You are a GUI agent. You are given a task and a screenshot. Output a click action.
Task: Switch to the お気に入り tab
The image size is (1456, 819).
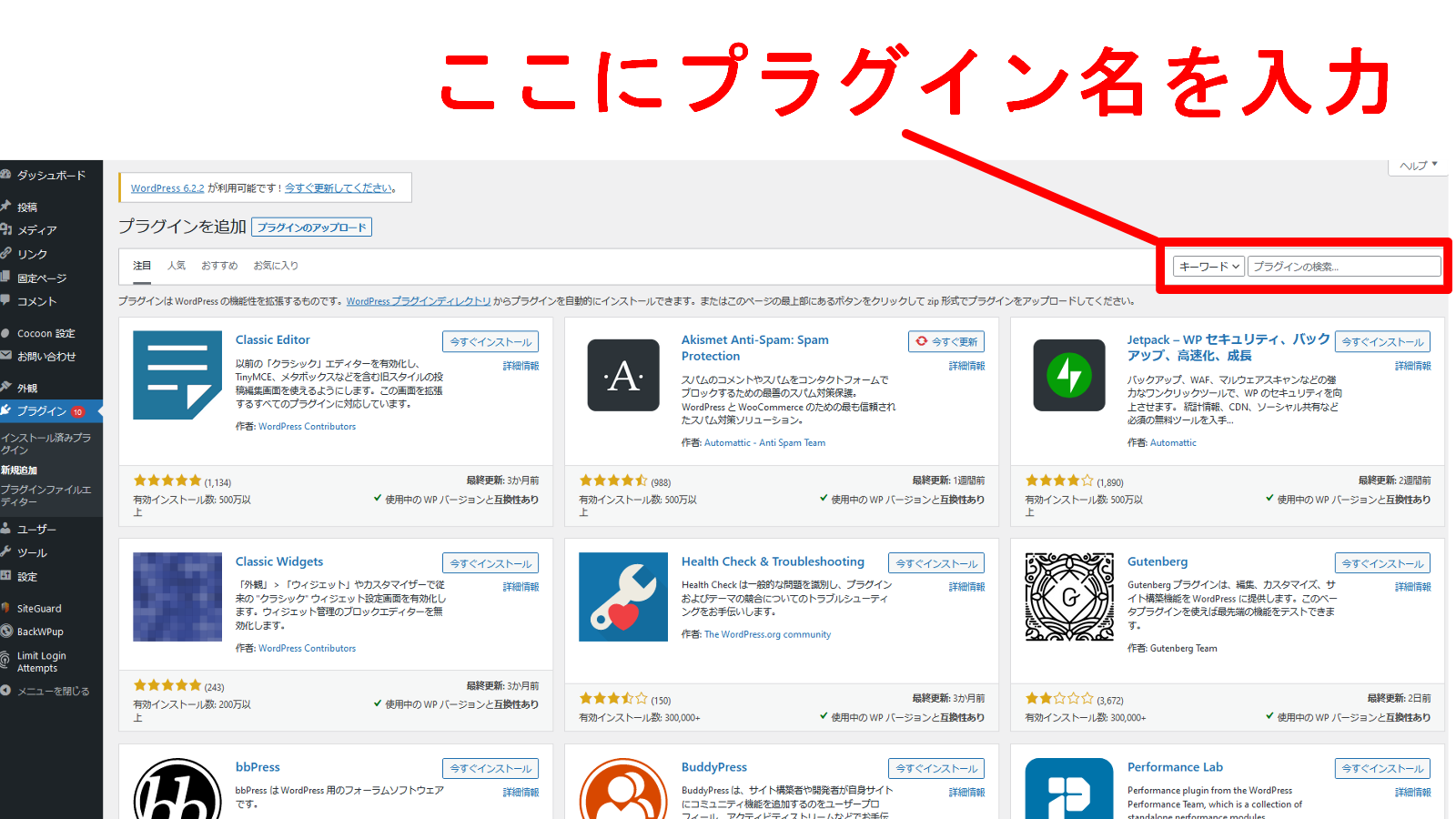tap(276, 266)
